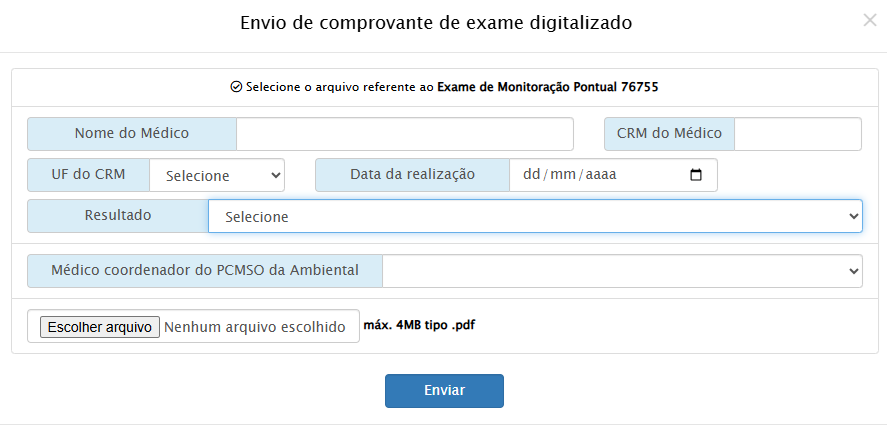Click the "Nome do Médico" label

point(132,134)
